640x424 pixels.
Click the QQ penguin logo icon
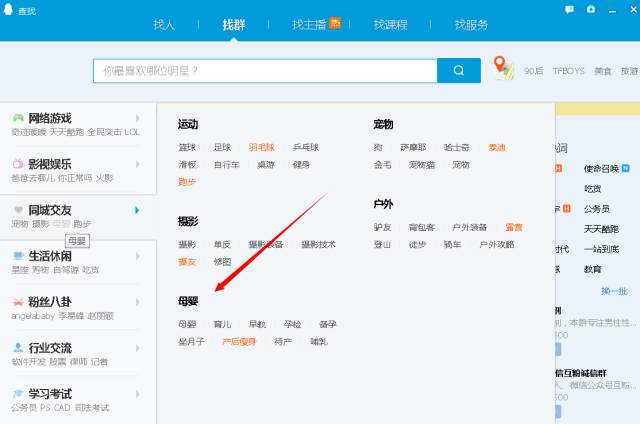(8, 9)
